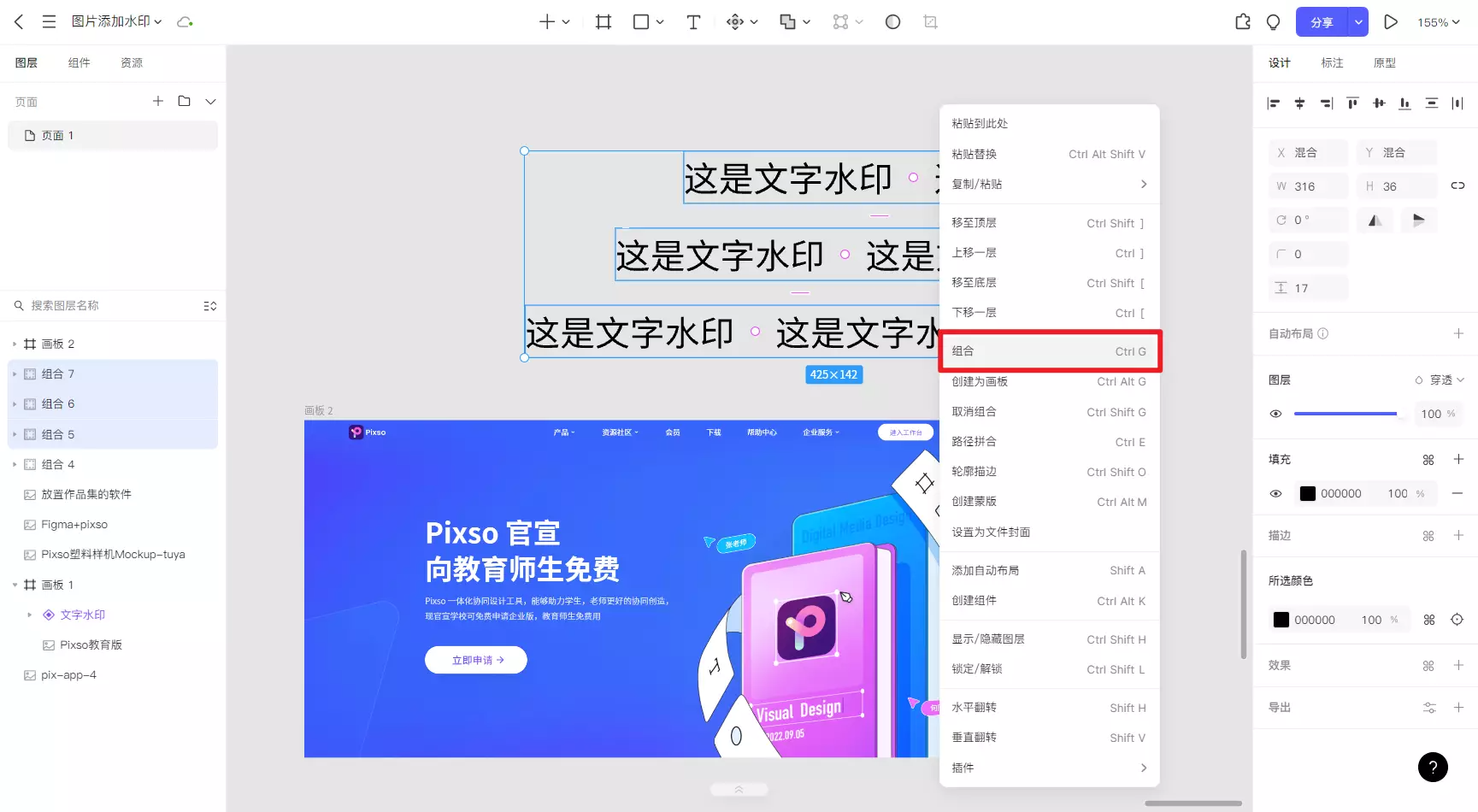
Task: Click the component tool icon
Action: click(735, 21)
